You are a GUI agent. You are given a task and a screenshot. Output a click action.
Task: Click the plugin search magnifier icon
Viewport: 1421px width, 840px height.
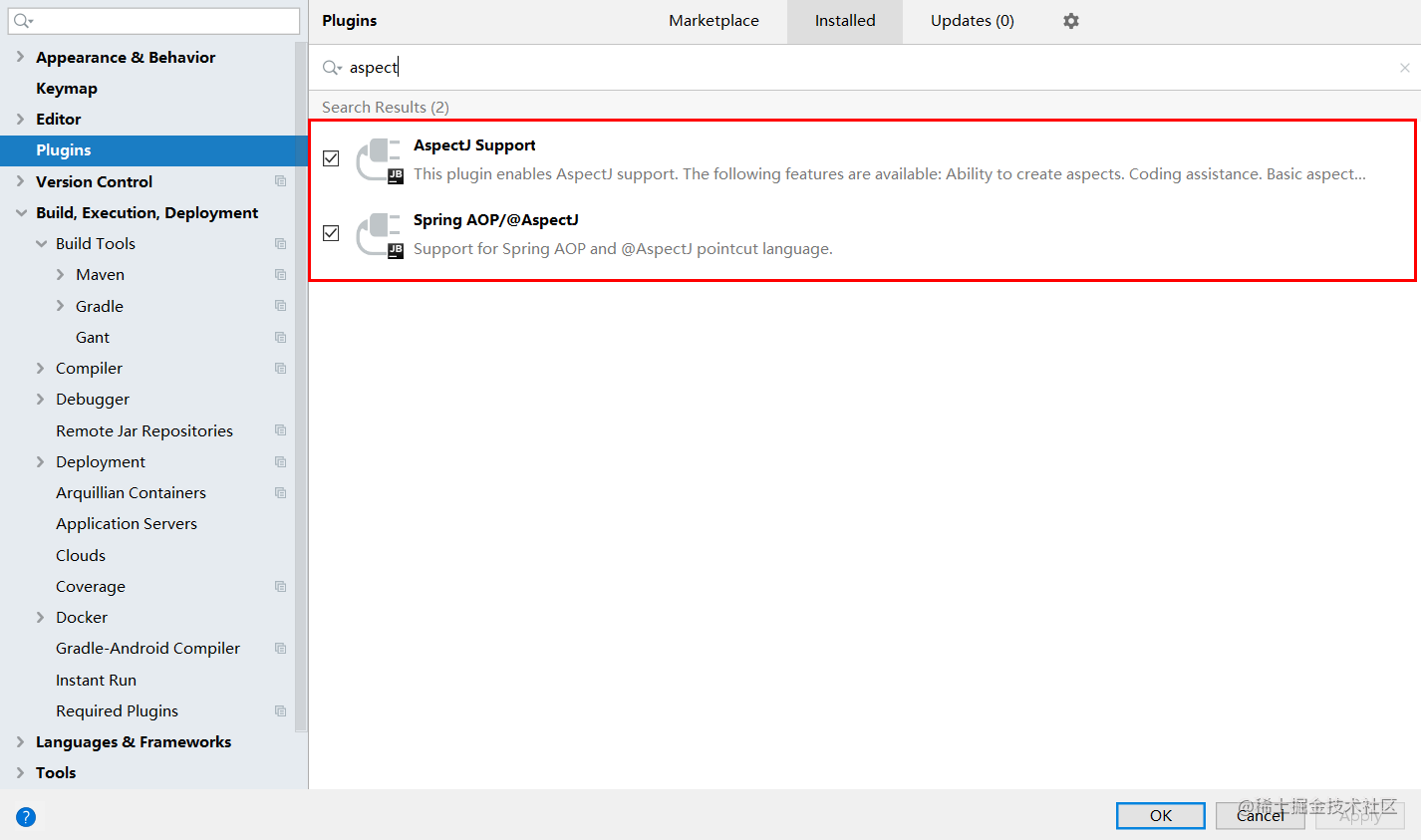tap(332, 68)
